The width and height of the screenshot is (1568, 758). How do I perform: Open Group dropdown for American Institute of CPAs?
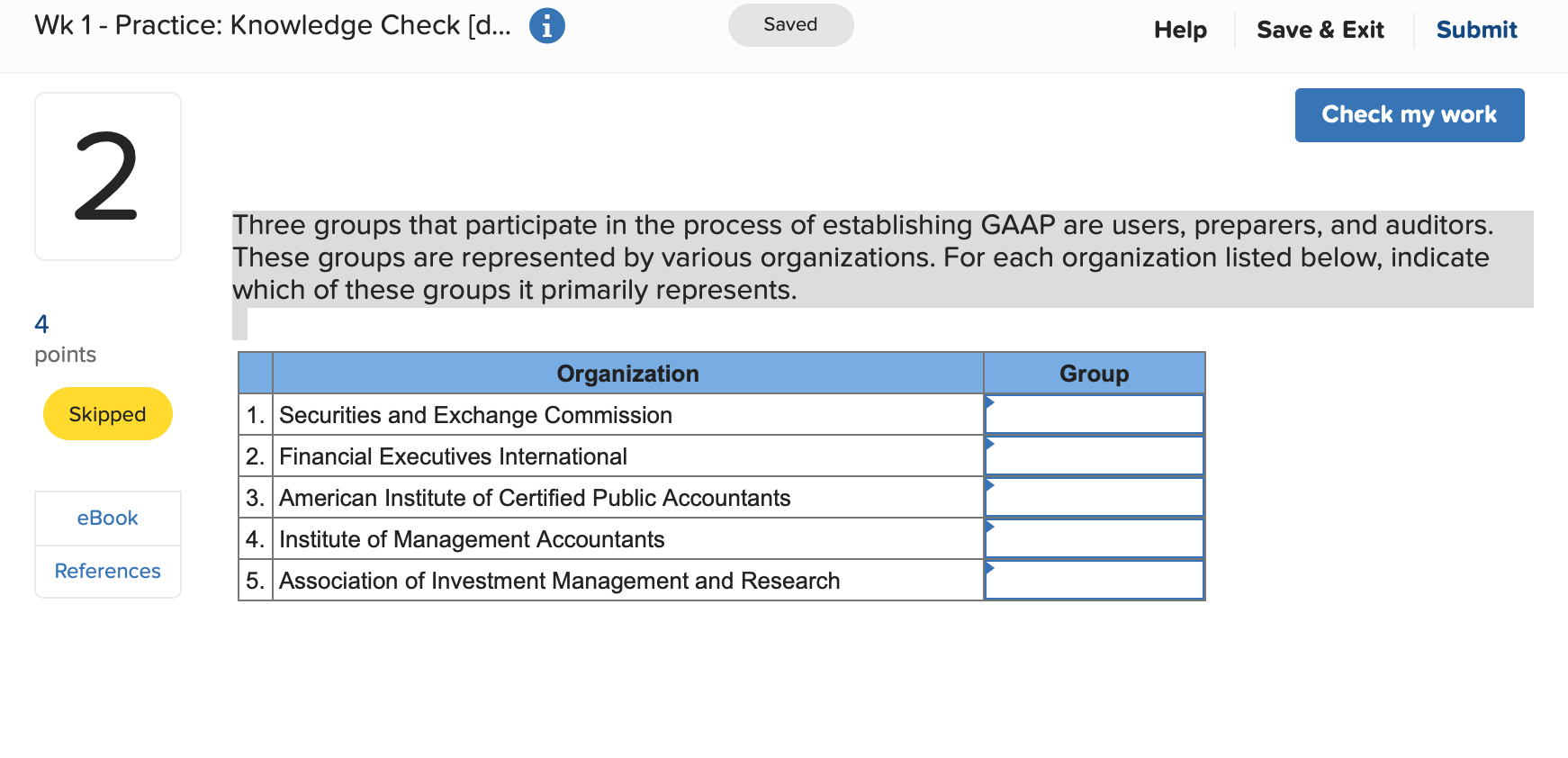(x=1095, y=497)
